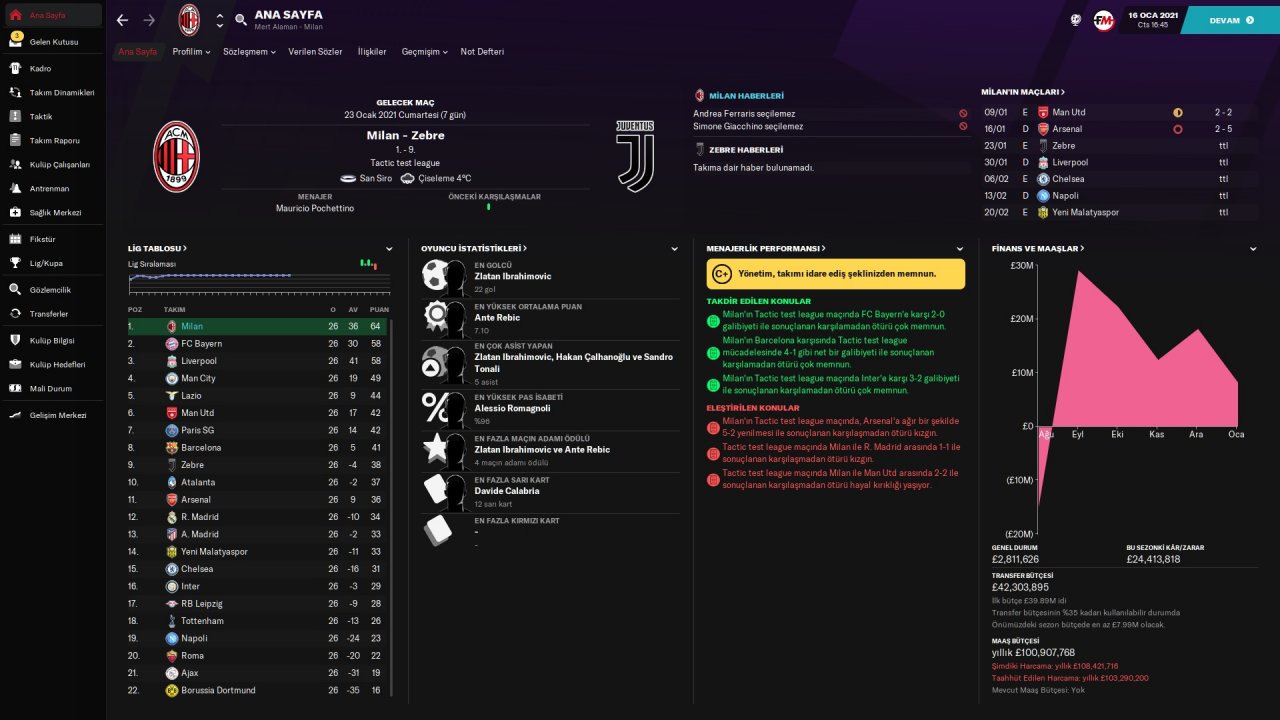Open Oyuncu İstatistikleri panel options chevron
The height and width of the screenshot is (720, 1280).
(674, 248)
